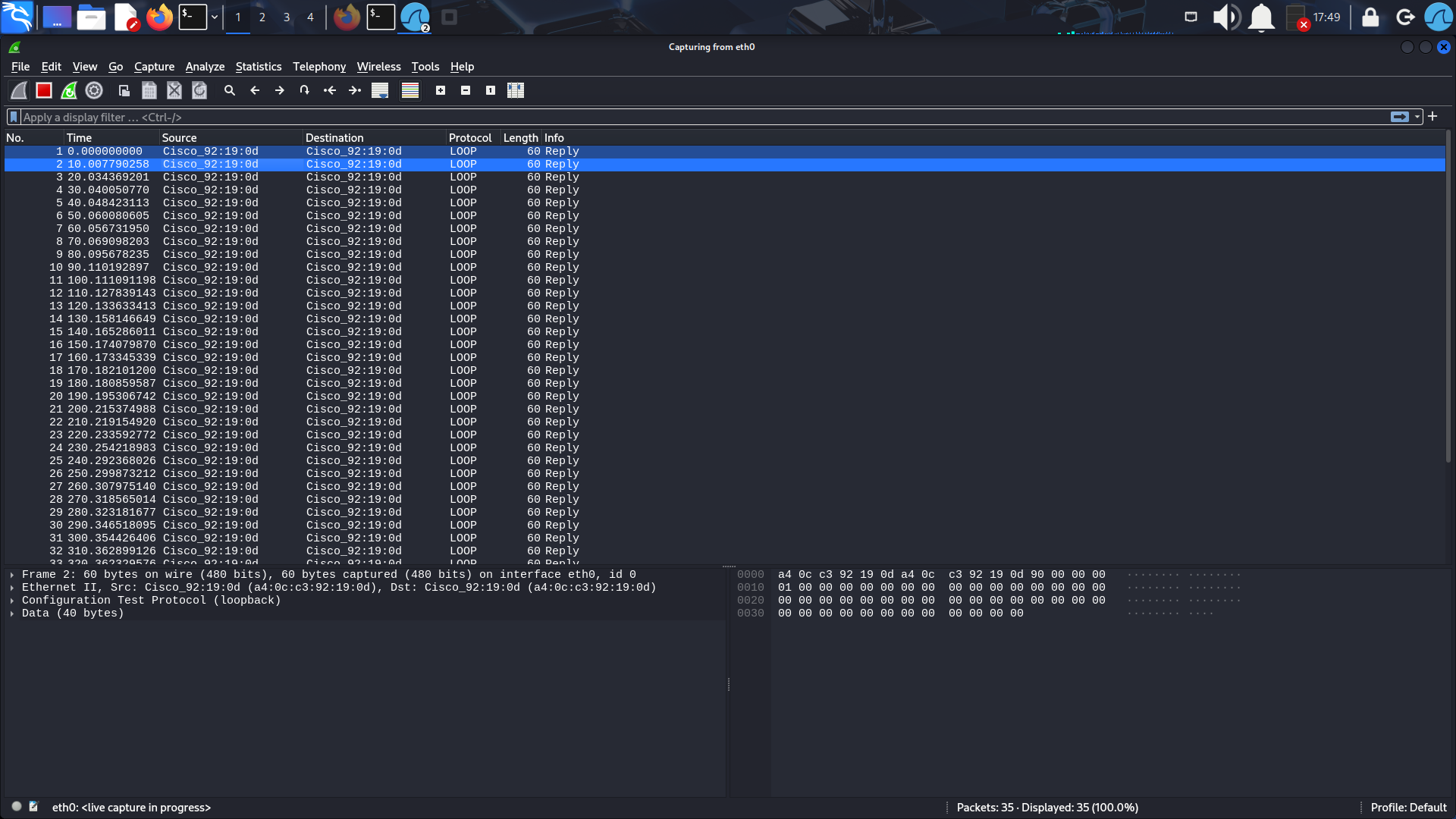The width and height of the screenshot is (1456, 819).
Task: Click volume speaker icon in tray
Action: pyautogui.click(x=1226, y=17)
